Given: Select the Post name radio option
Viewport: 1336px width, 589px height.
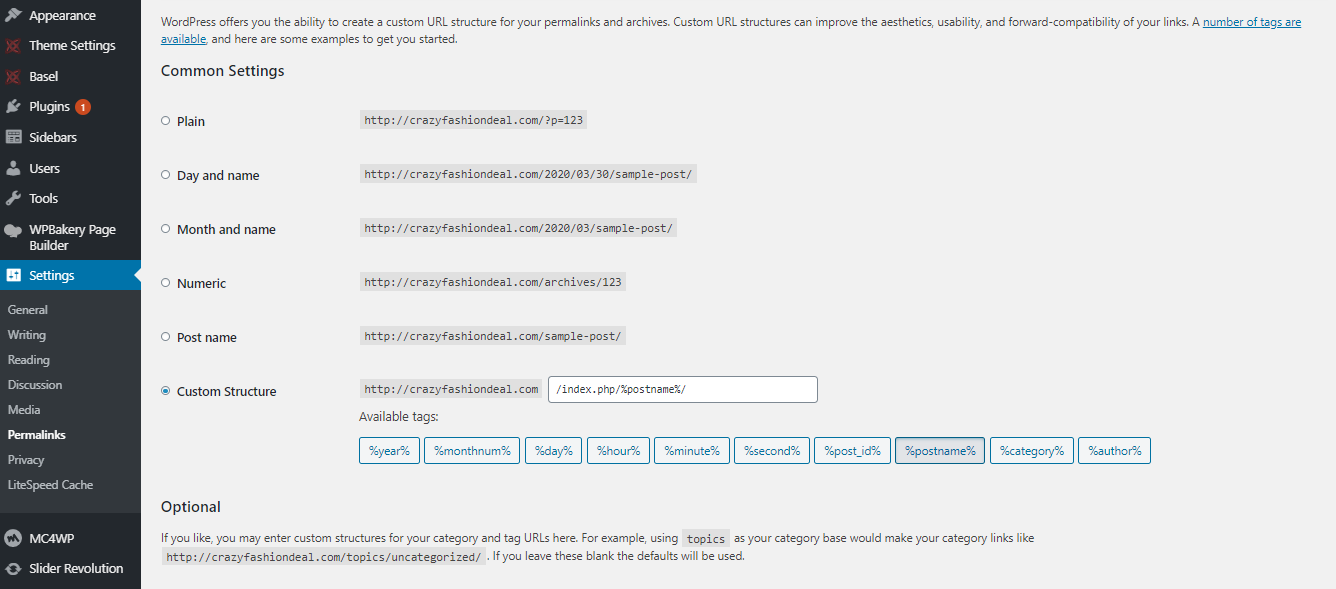Looking at the screenshot, I should point(166,336).
